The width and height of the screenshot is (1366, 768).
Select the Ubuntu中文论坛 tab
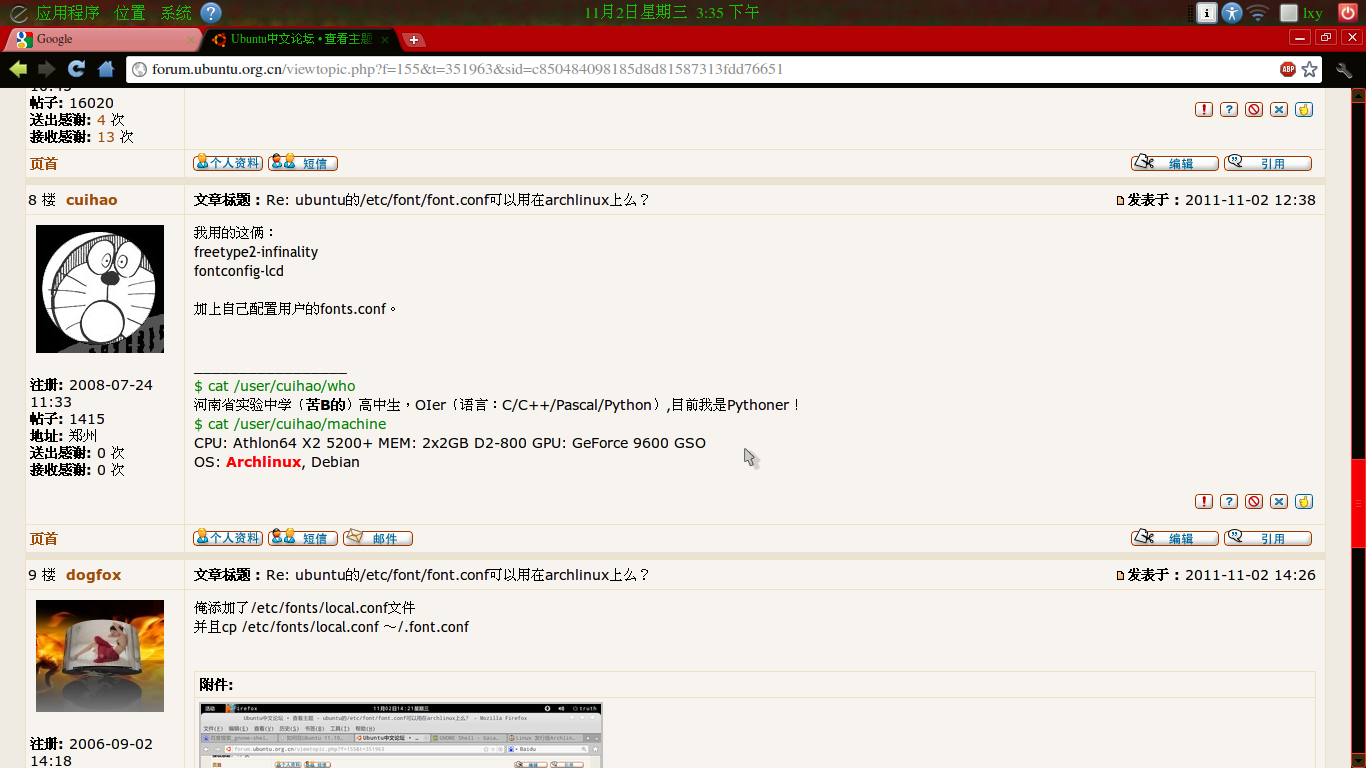point(300,39)
